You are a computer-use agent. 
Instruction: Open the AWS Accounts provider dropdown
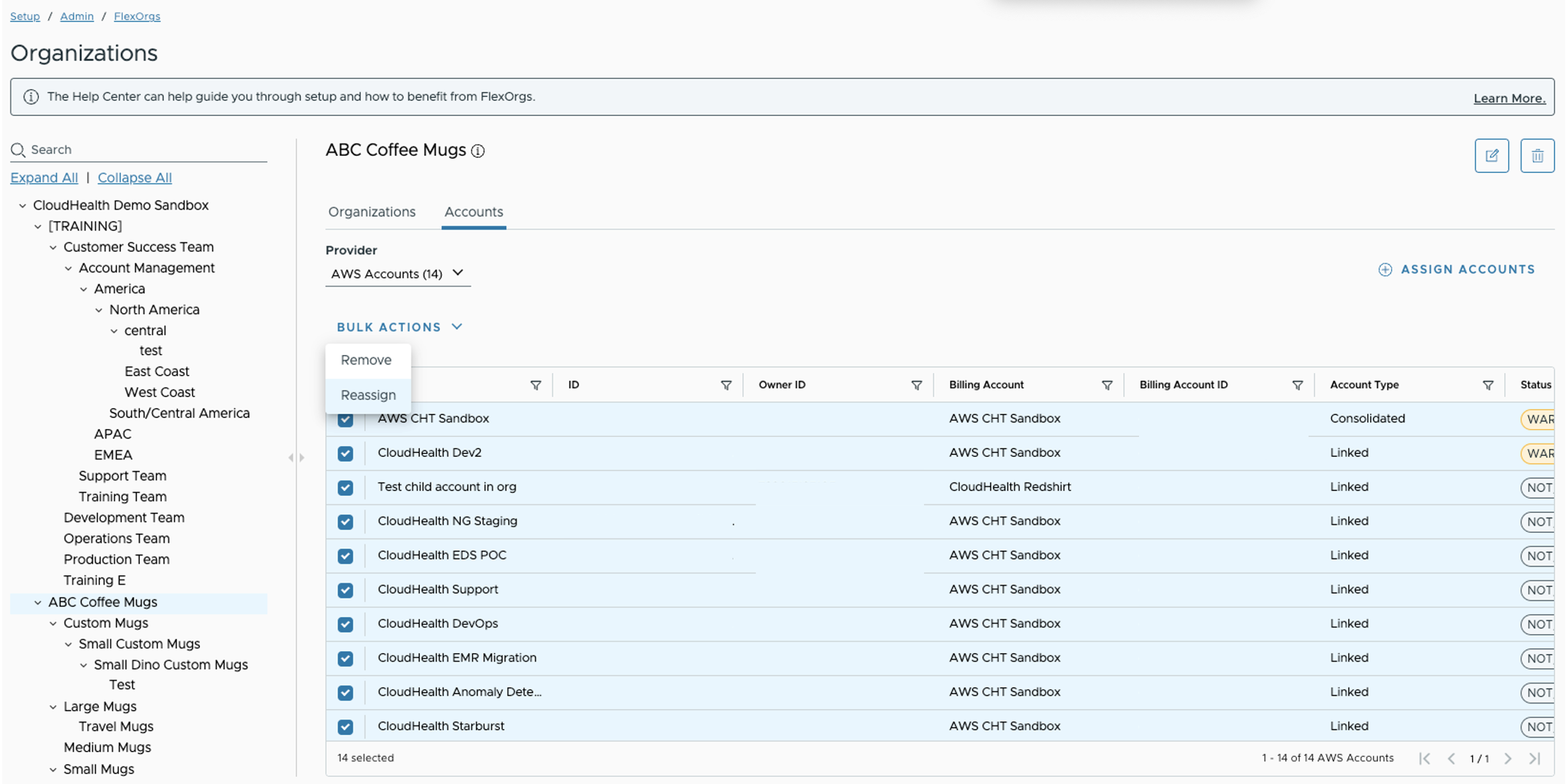[398, 273]
